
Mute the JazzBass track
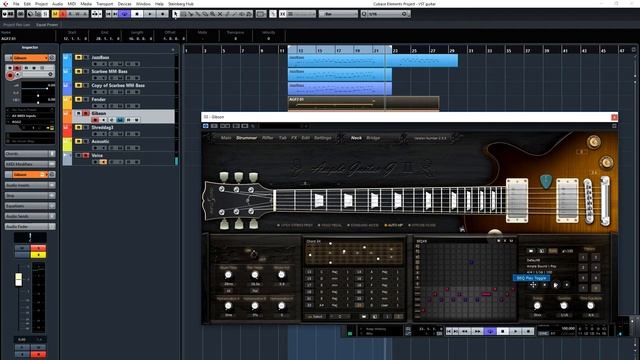78,58
